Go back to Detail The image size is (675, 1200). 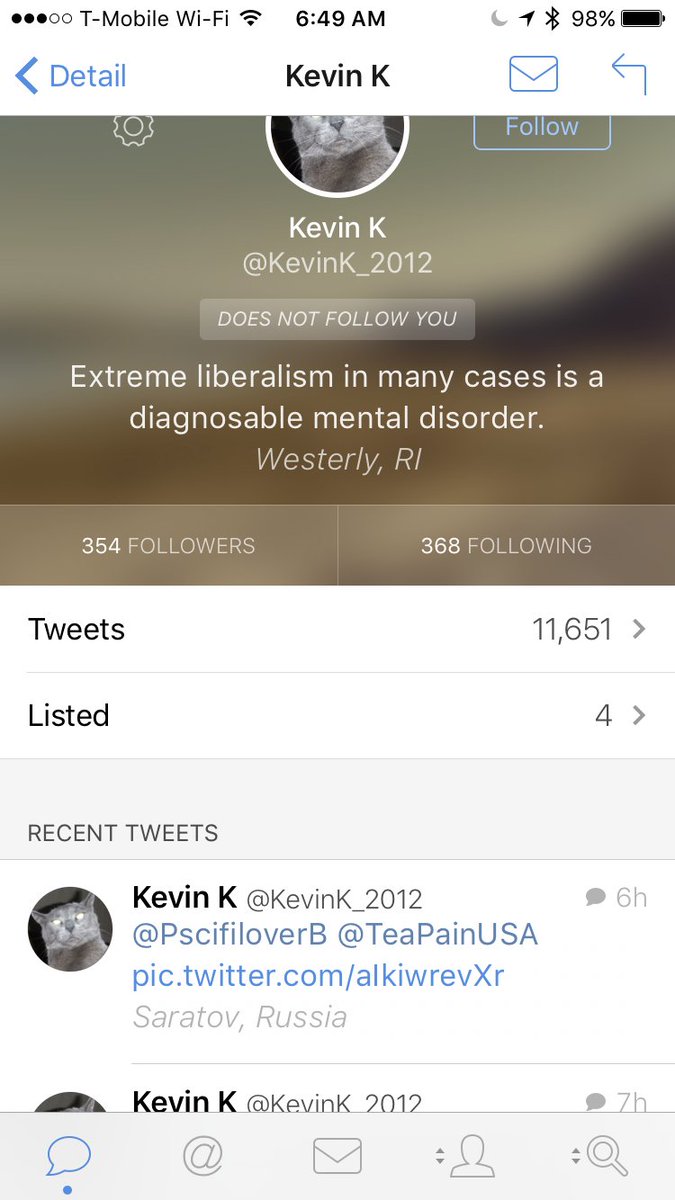[71, 76]
